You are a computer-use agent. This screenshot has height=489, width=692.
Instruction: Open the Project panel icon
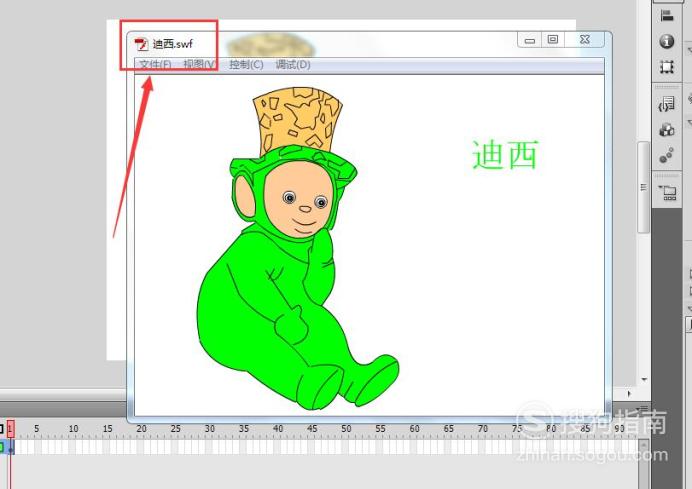[x=668, y=193]
